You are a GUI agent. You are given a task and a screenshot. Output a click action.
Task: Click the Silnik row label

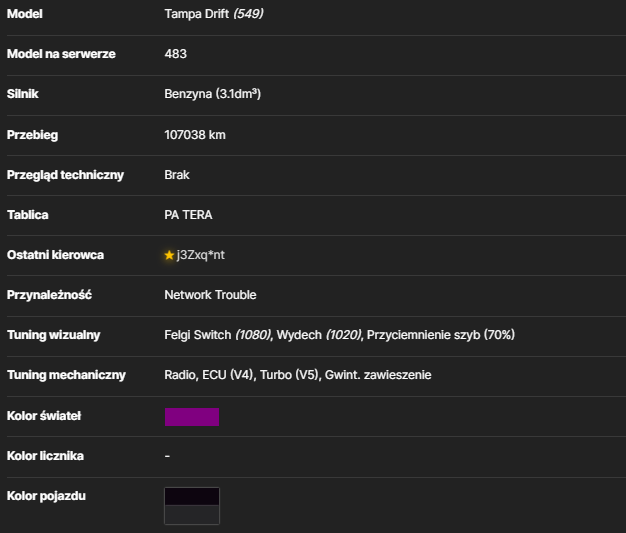tap(23, 94)
